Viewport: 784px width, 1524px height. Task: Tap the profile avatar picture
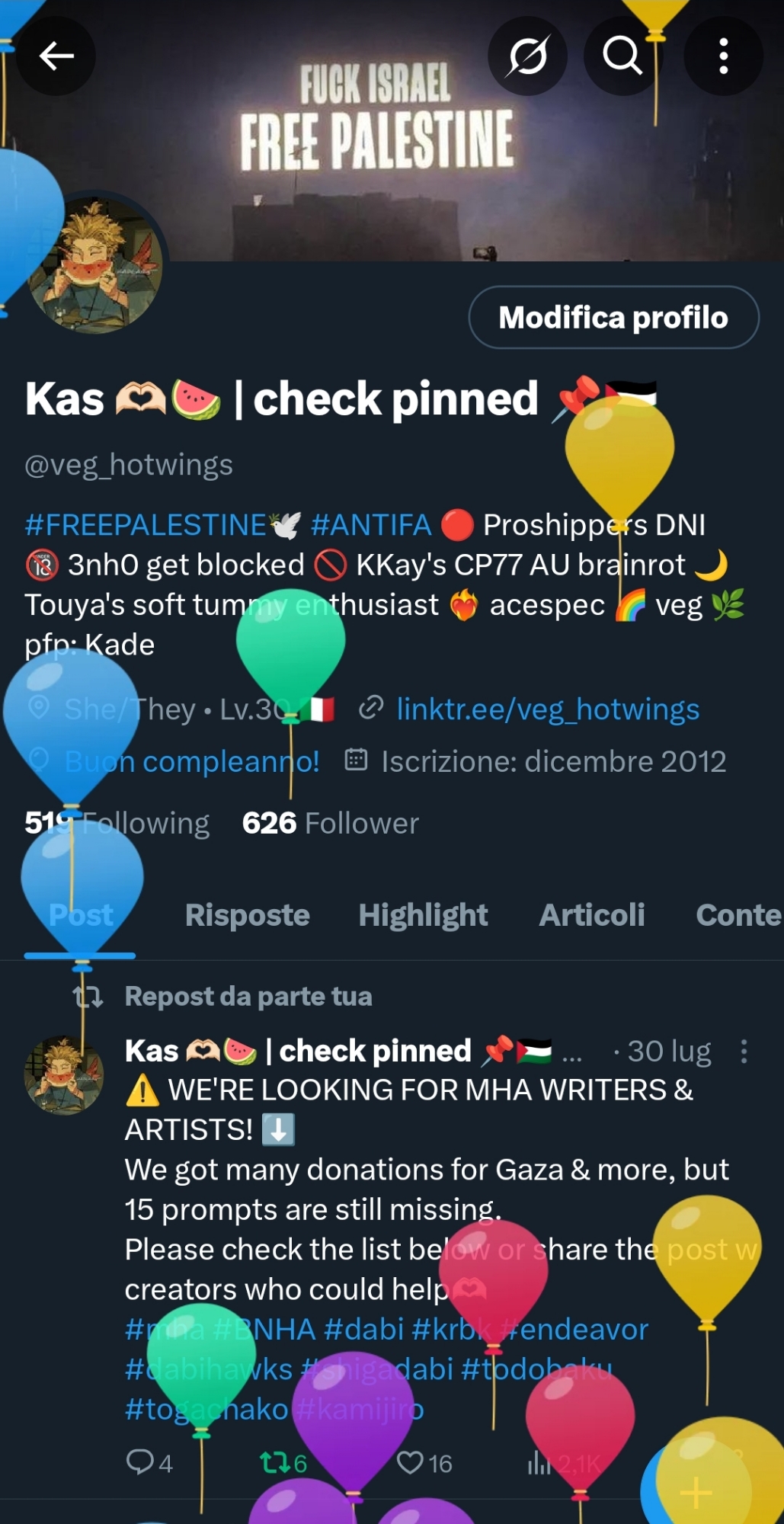click(94, 265)
